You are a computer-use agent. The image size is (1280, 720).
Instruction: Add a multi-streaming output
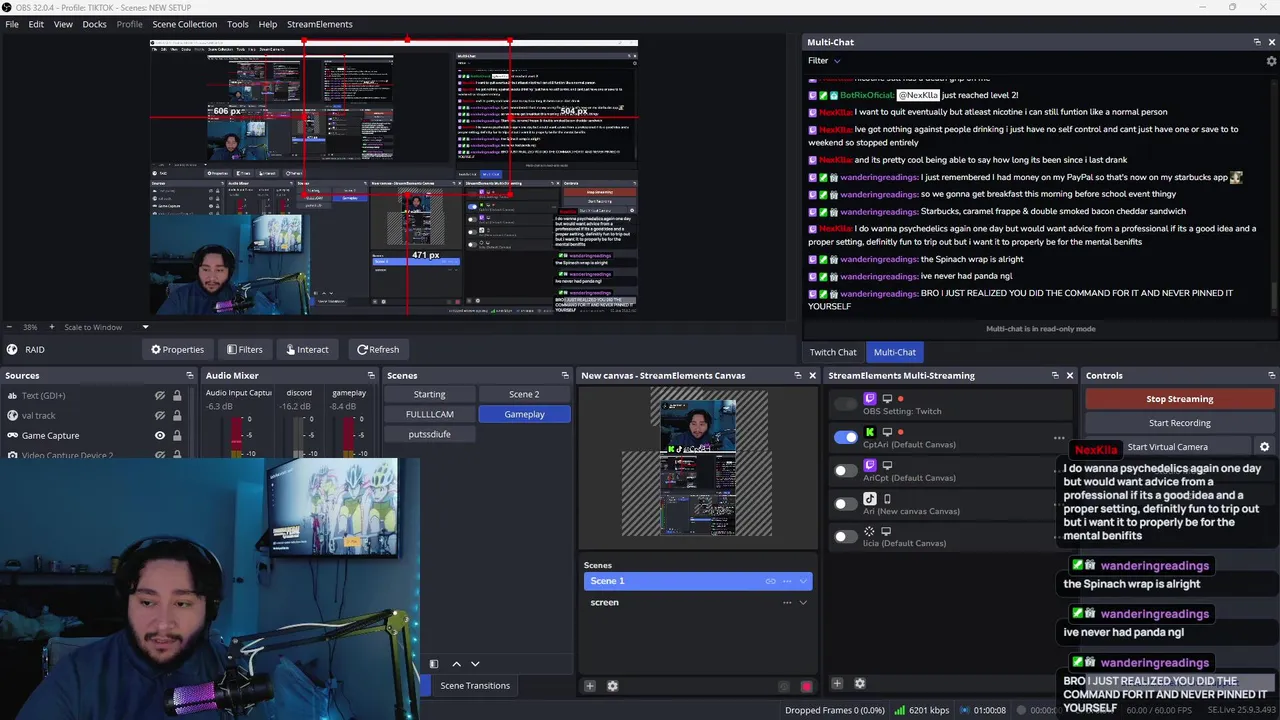(837, 684)
